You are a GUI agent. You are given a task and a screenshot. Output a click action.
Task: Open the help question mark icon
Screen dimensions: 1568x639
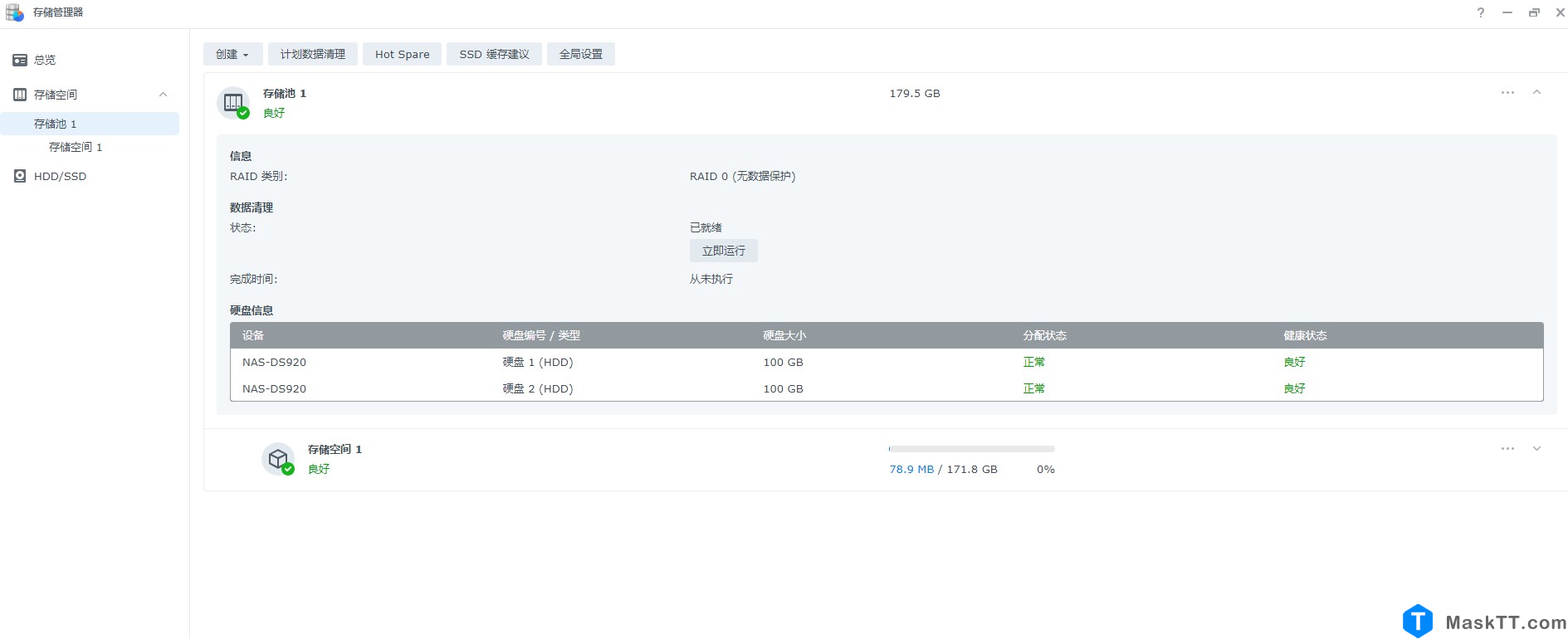point(1480,12)
